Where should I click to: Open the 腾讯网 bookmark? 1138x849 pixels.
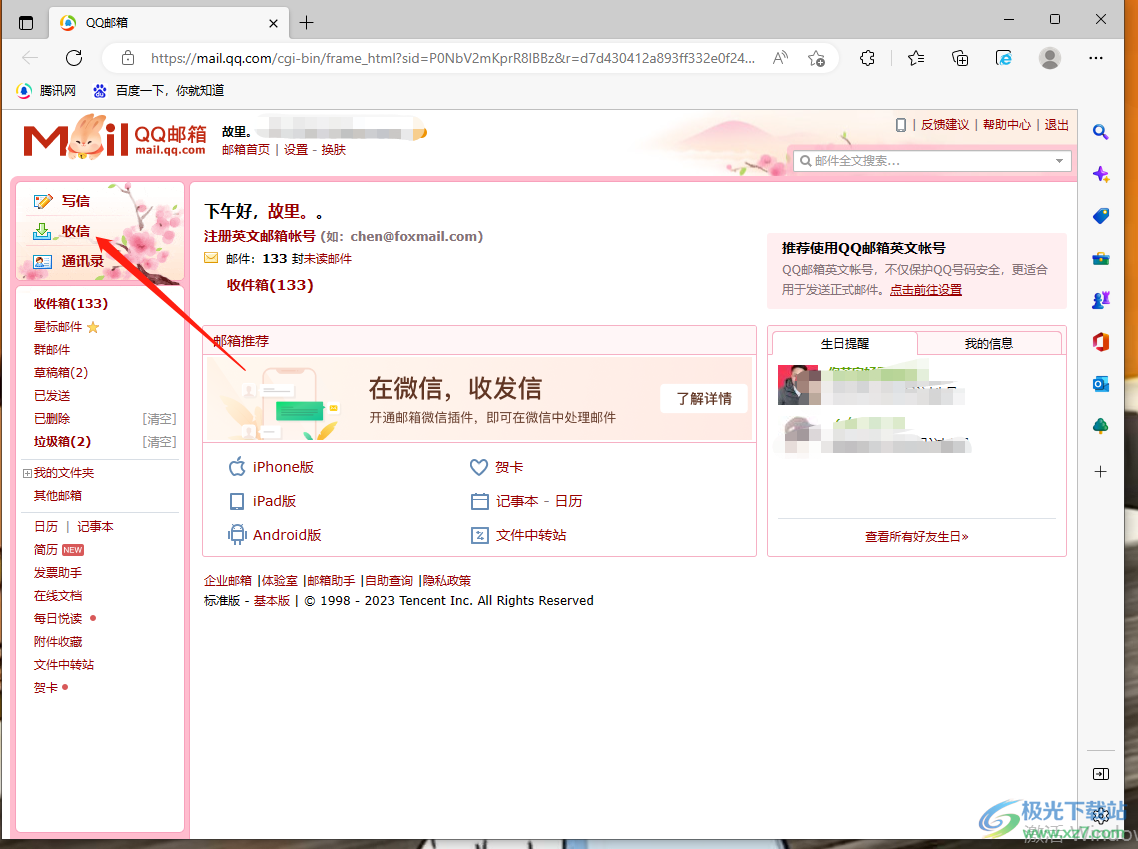point(46,91)
